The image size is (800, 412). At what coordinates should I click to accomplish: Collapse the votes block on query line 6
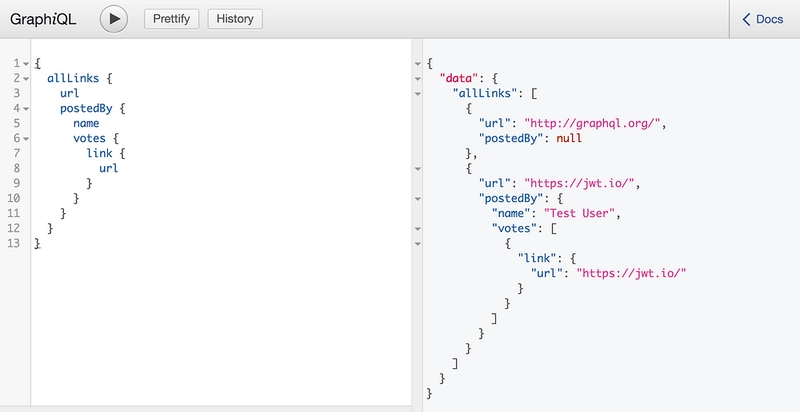point(26,138)
